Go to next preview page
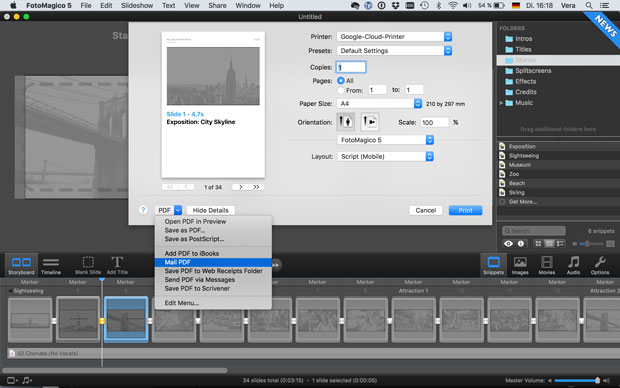Screen dimensions: 620x388 [x=240, y=187]
